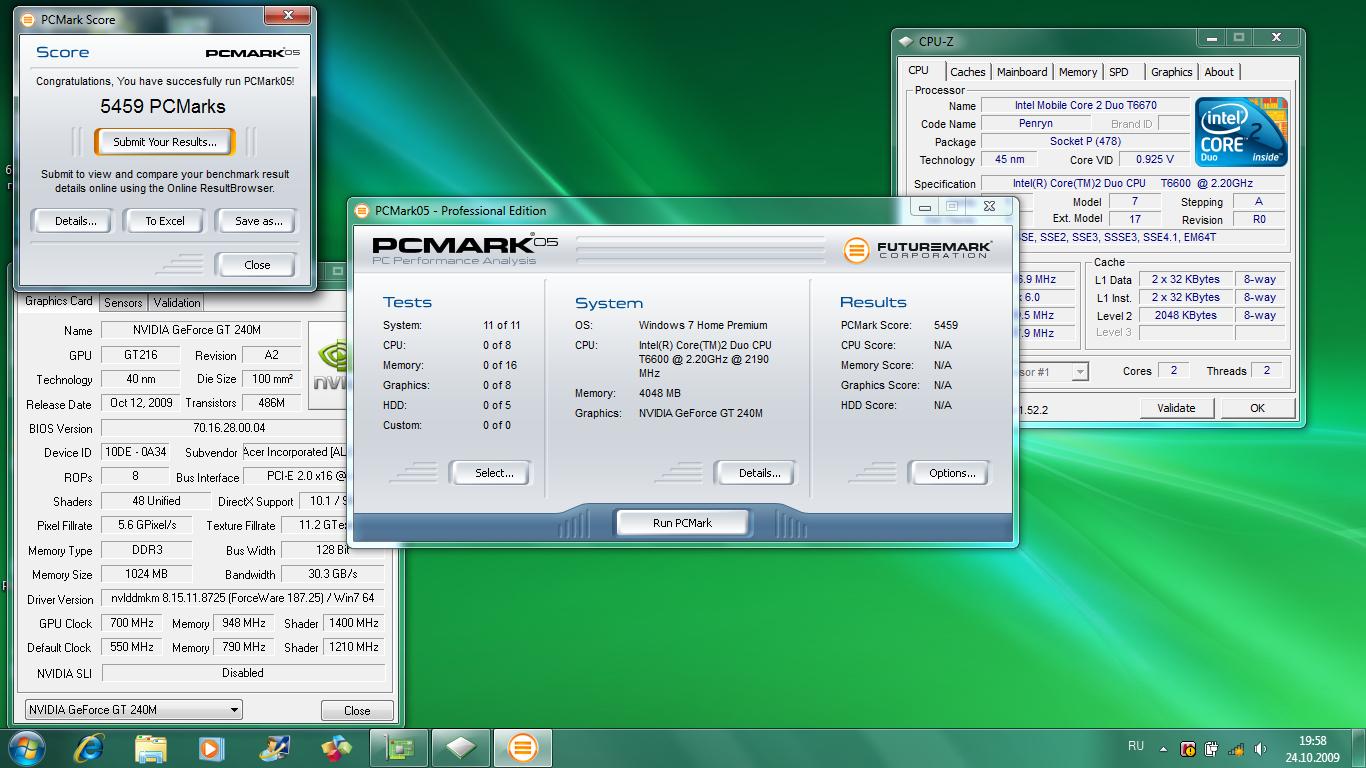Click the Driver Version field in GPU-Z
Screen dimensions: 1366x768
(241, 598)
